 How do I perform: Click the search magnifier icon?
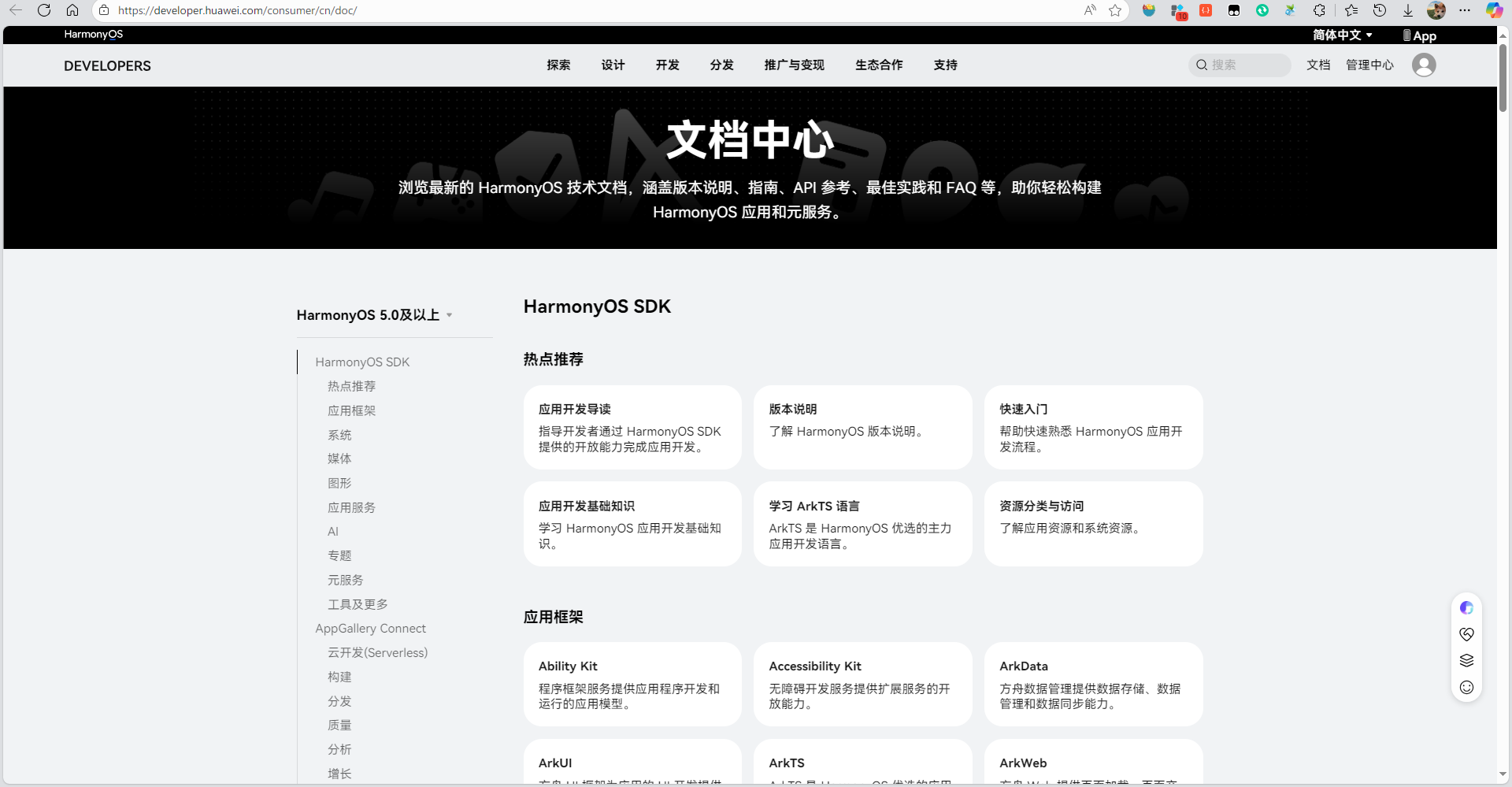coord(1202,65)
